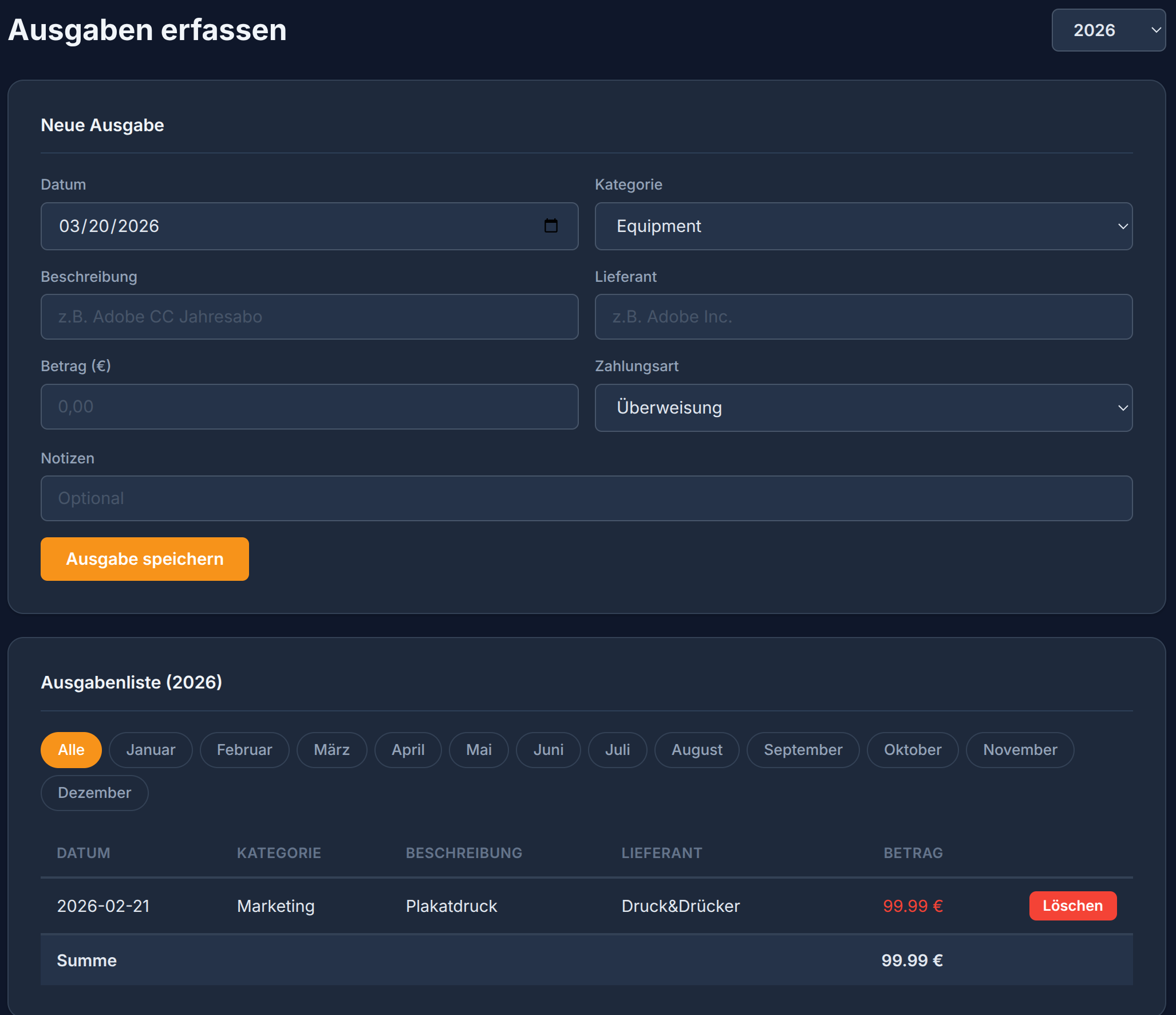Focus the Lieferant text field
The width and height of the screenshot is (1176, 1015).
[863, 317]
